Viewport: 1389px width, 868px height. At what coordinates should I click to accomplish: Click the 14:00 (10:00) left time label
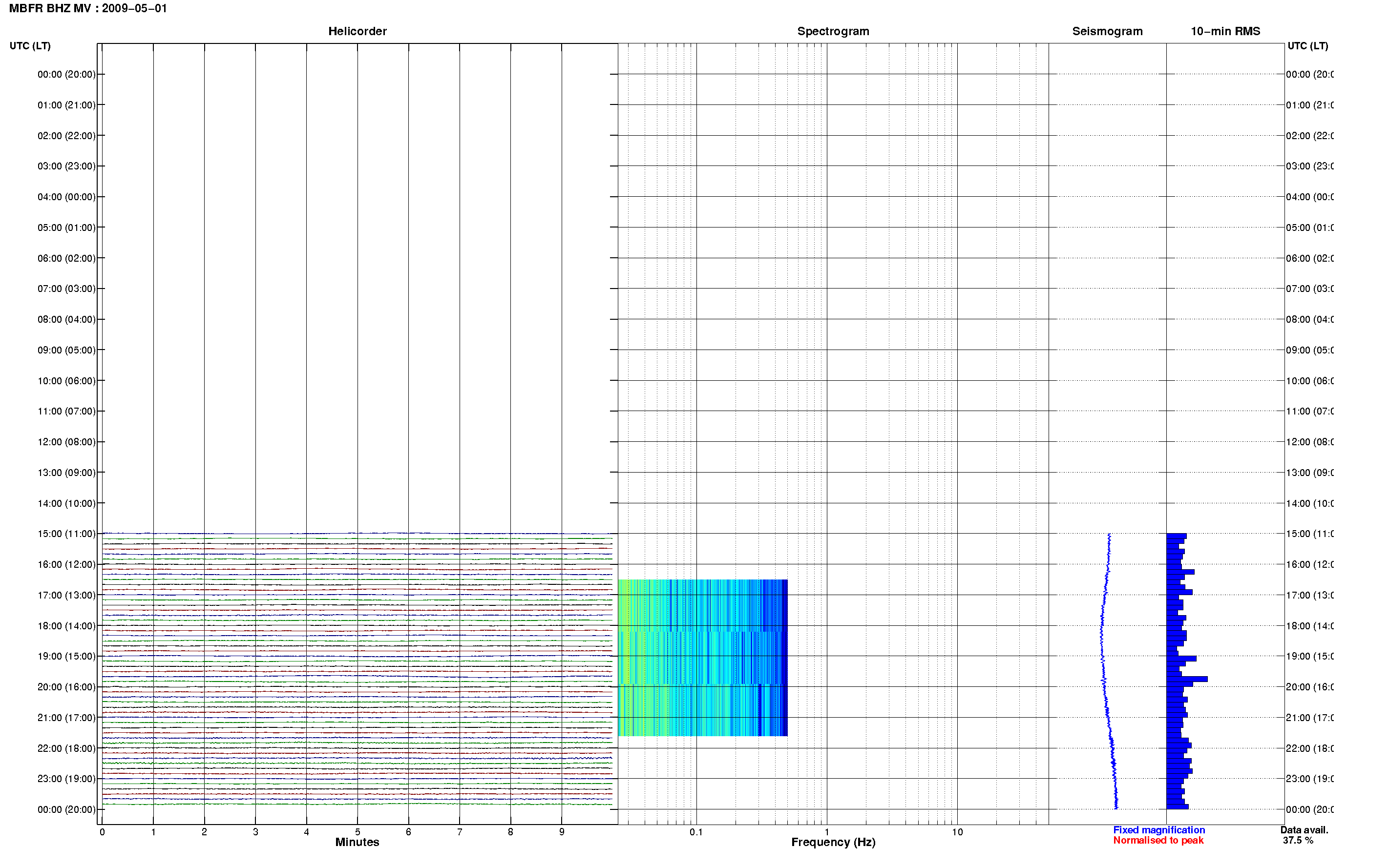[66, 503]
